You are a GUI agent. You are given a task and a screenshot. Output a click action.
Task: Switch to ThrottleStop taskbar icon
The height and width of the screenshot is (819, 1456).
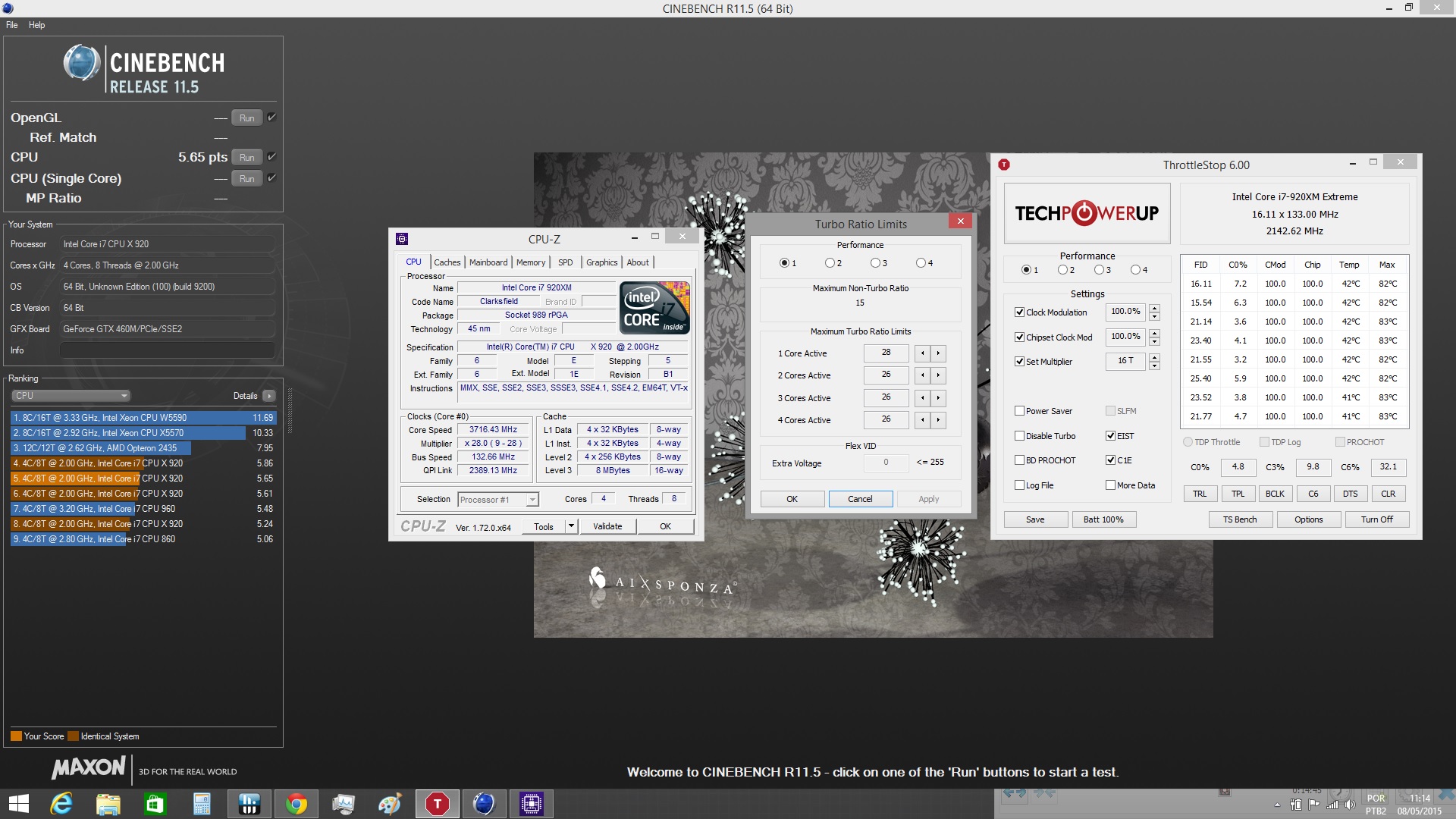tap(438, 804)
